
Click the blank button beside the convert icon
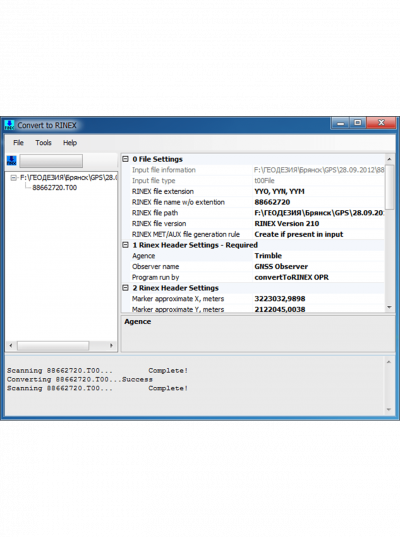51,161
